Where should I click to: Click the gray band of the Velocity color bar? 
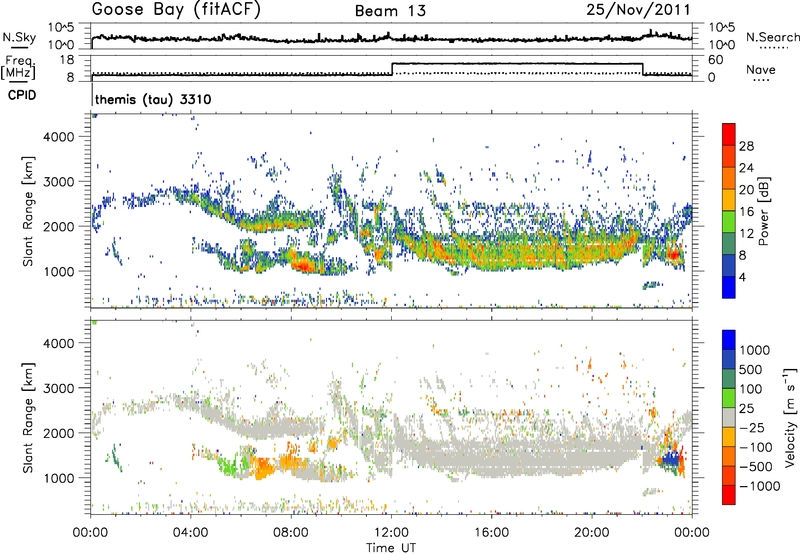(729, 418)
